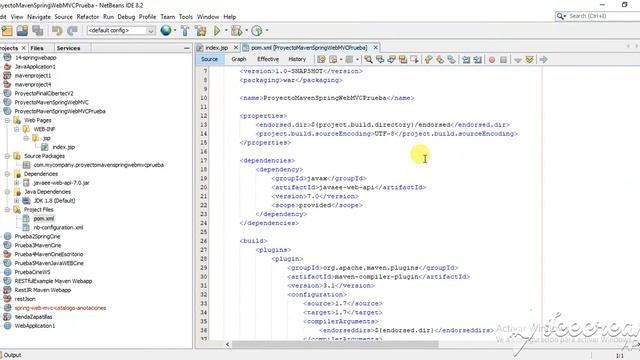640x360 pixels.
Task: Select pom.xml in Project Files
Action: click(44, 219)
